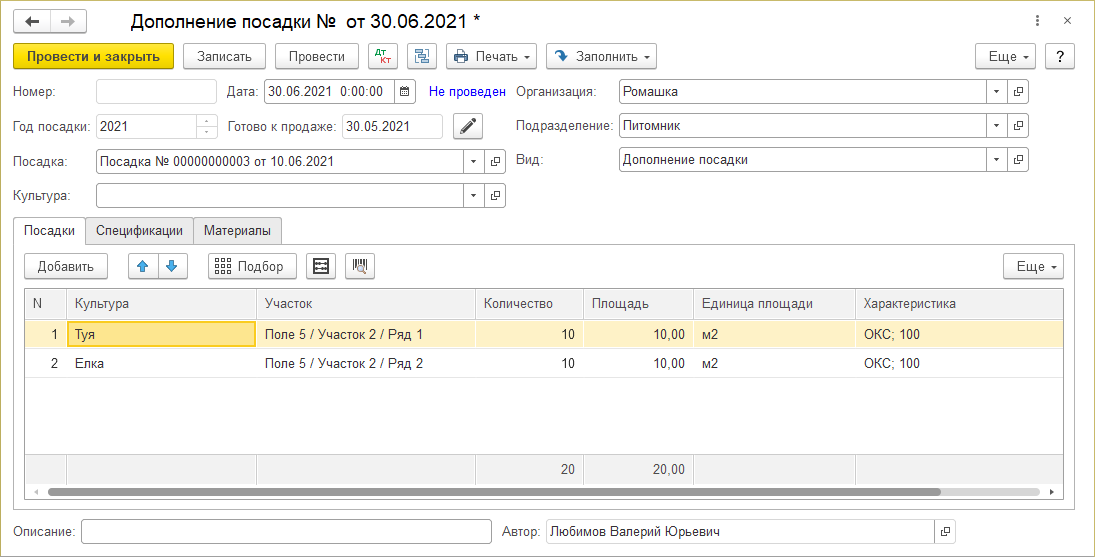Focus the Номер input field

[x=156, y=91]
